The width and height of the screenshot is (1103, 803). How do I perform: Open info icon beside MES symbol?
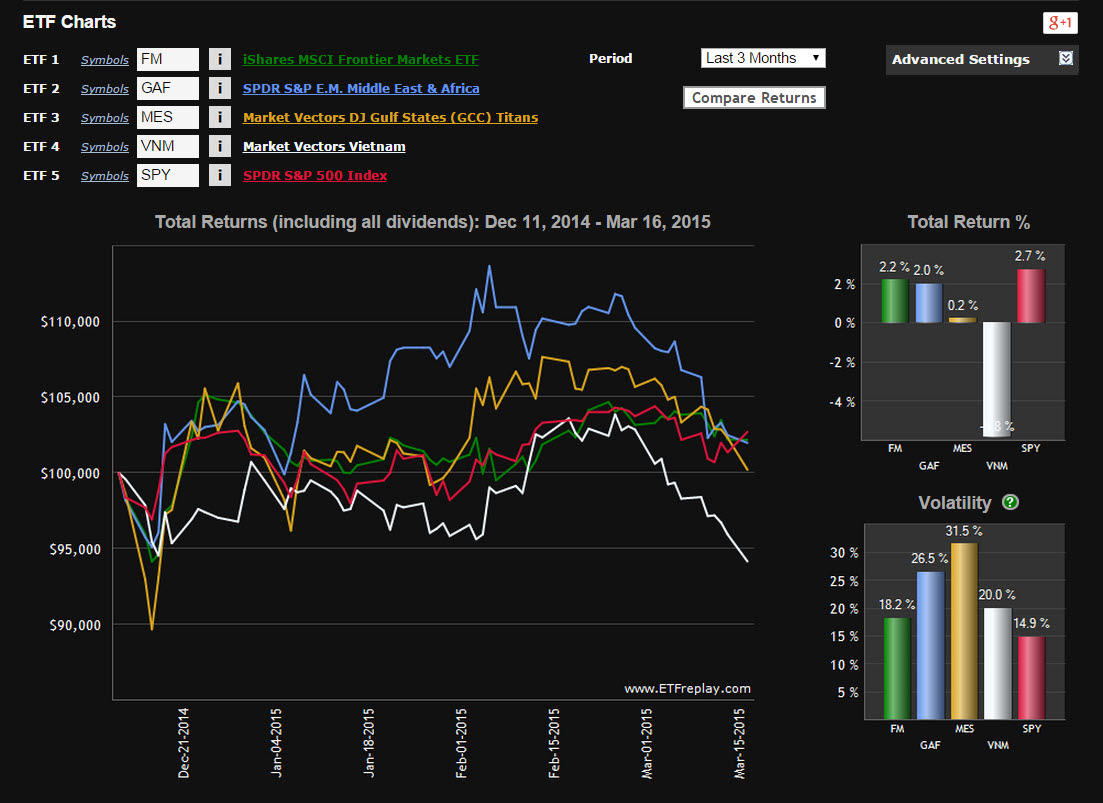coord(220,117)
